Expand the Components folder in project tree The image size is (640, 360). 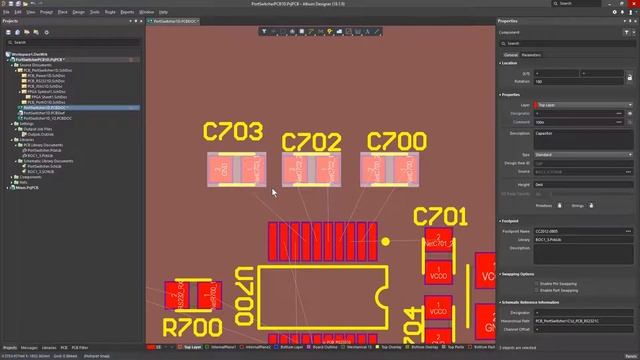coord(12,177)
